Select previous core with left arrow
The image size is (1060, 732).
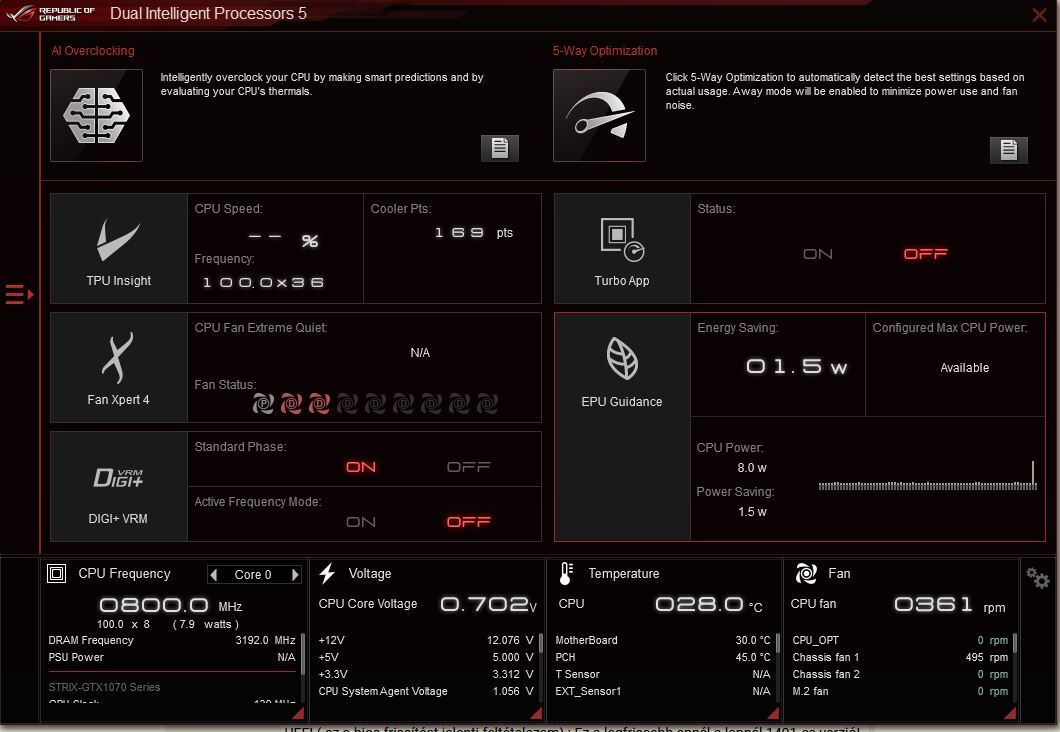214,575
